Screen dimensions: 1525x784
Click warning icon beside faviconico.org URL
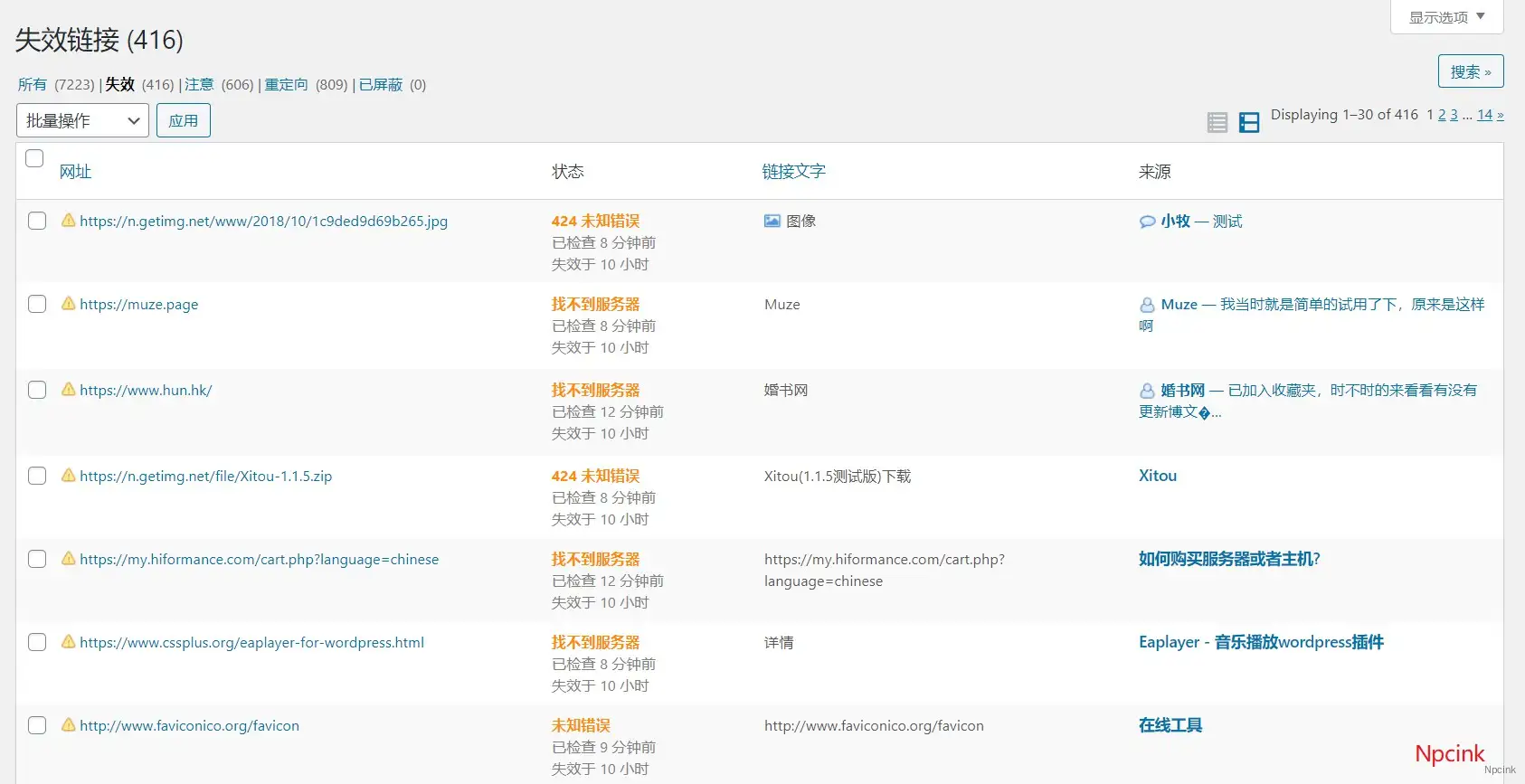click(x=68, y=724)
